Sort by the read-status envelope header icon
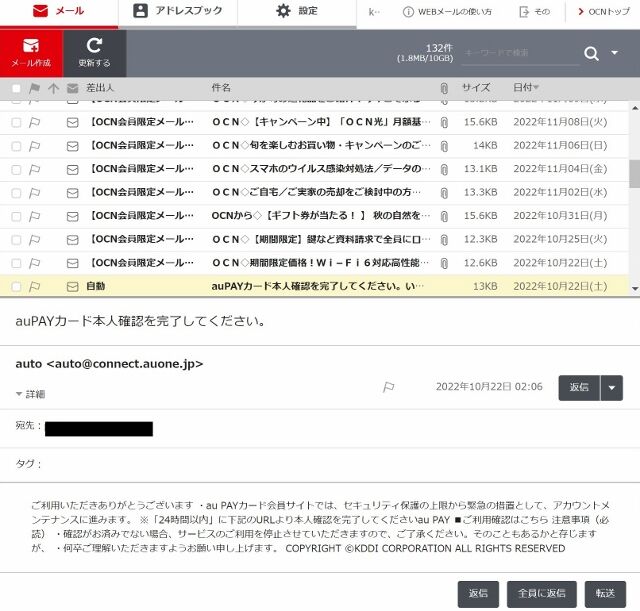Image resolution: width=640 pixels, height=611 pixels. tap(73, 88)
